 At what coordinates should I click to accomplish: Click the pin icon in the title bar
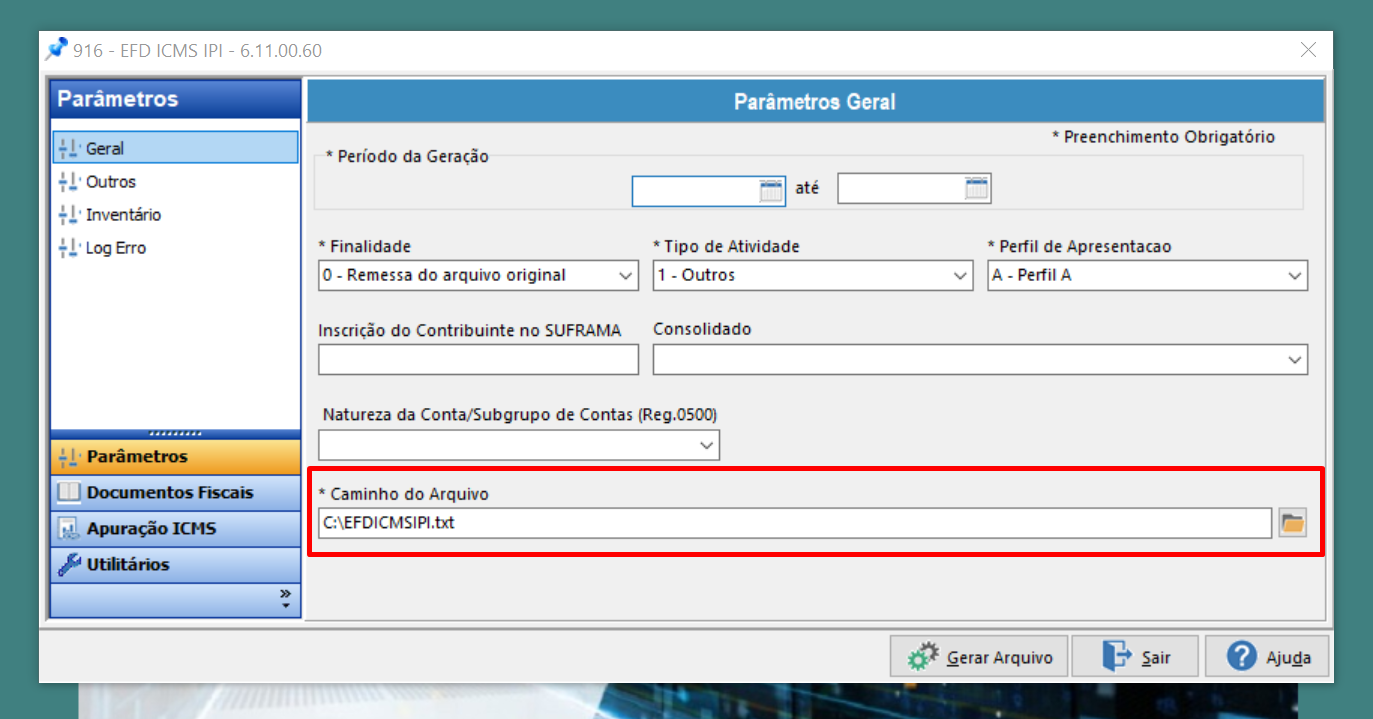(56, 49)
